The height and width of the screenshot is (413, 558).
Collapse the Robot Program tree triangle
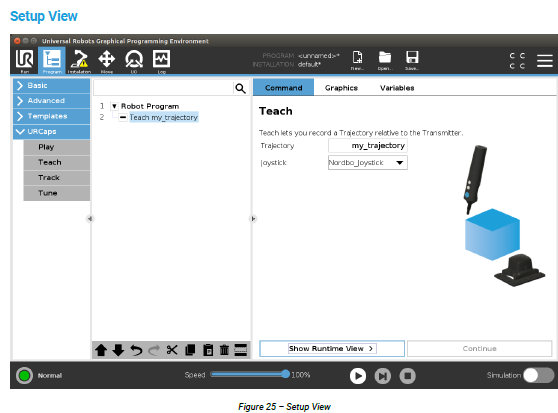[114, 106]
